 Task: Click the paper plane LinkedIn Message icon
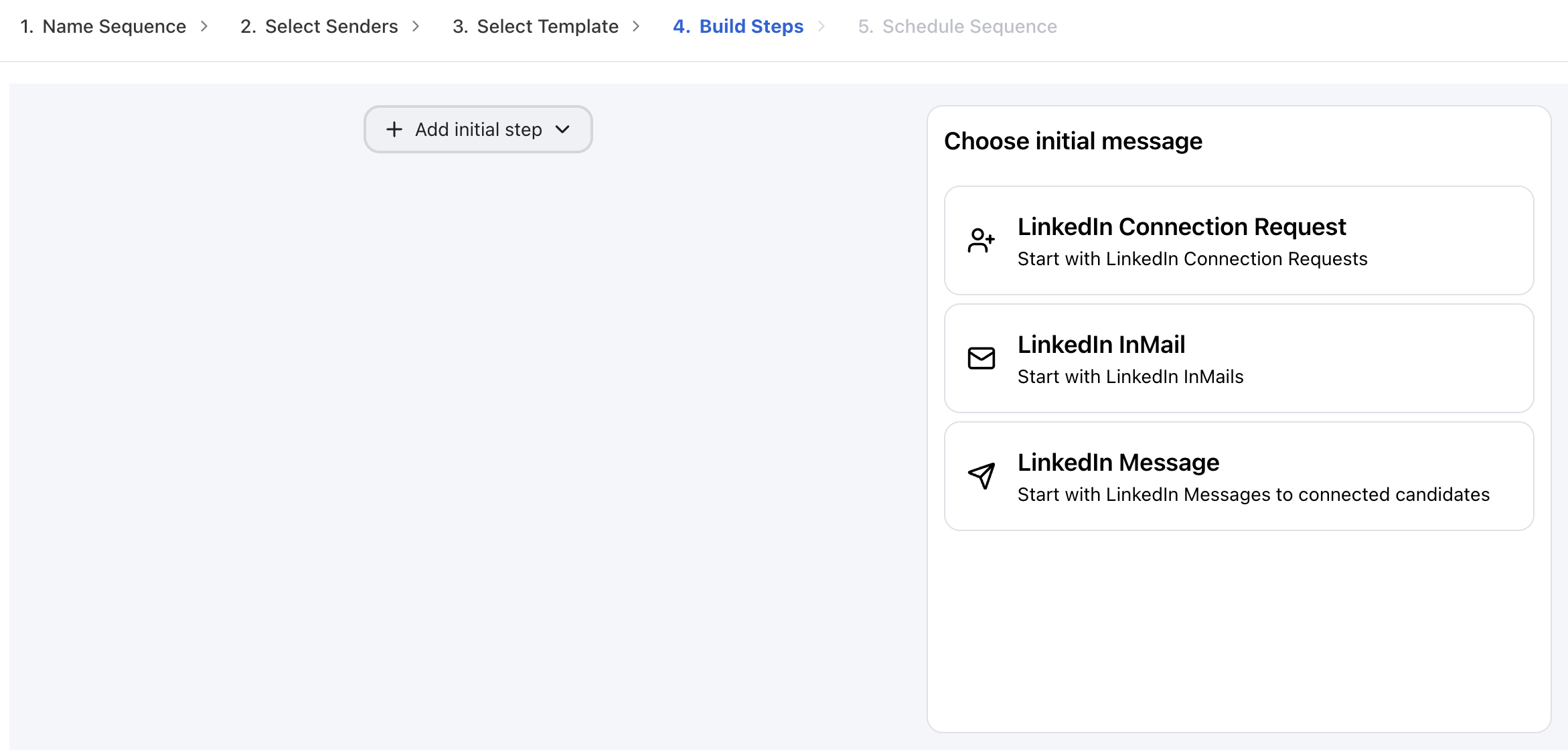tap(982, 475)
